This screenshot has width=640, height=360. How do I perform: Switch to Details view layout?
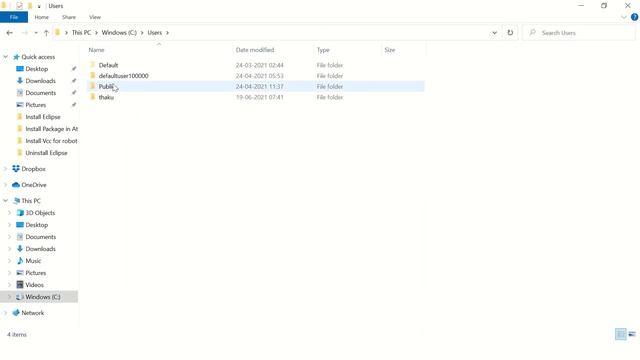620,334
